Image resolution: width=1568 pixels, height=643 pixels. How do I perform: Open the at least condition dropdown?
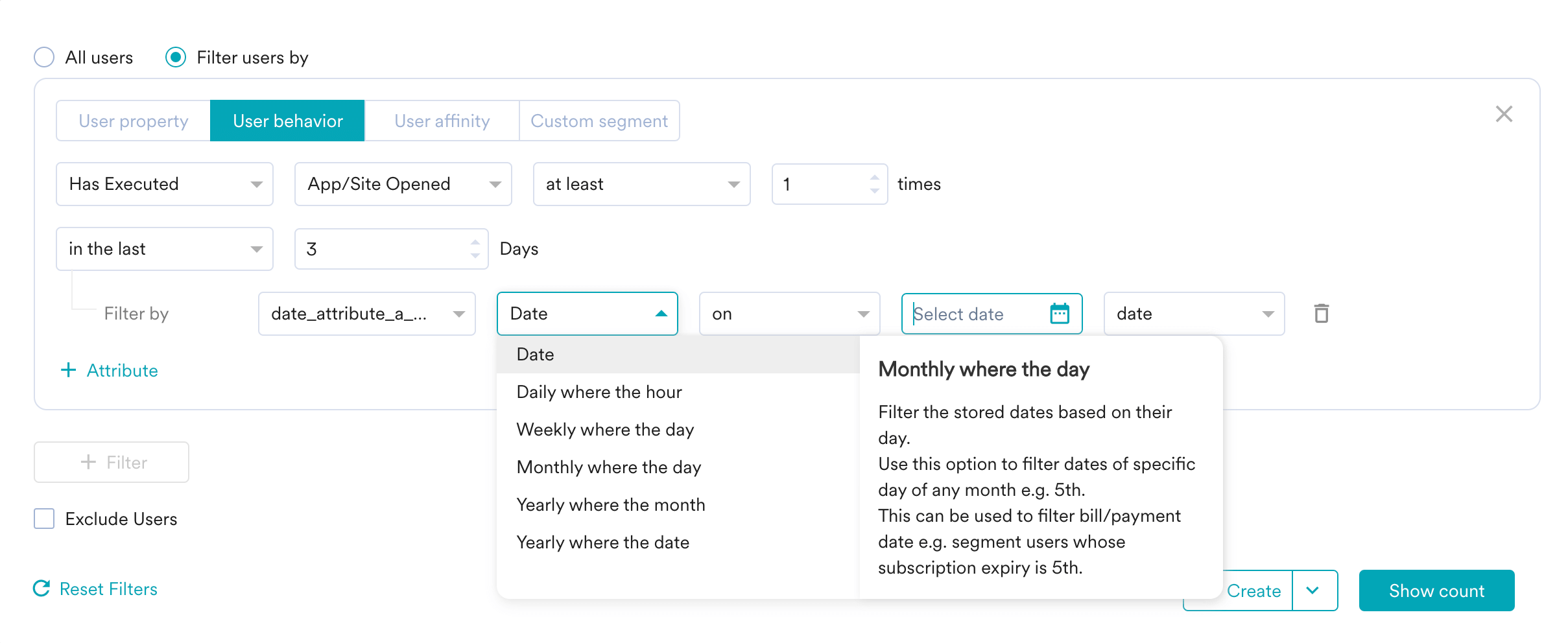click(641, 184)
